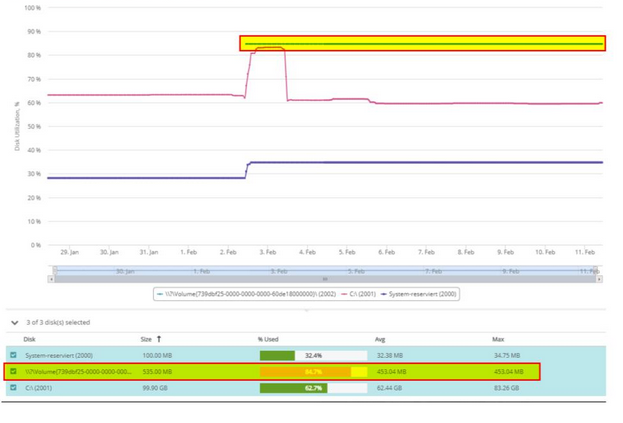The image size is (623, 423).
Task: Click the Disk Utilization, % axis title
Action: [17, 126]
